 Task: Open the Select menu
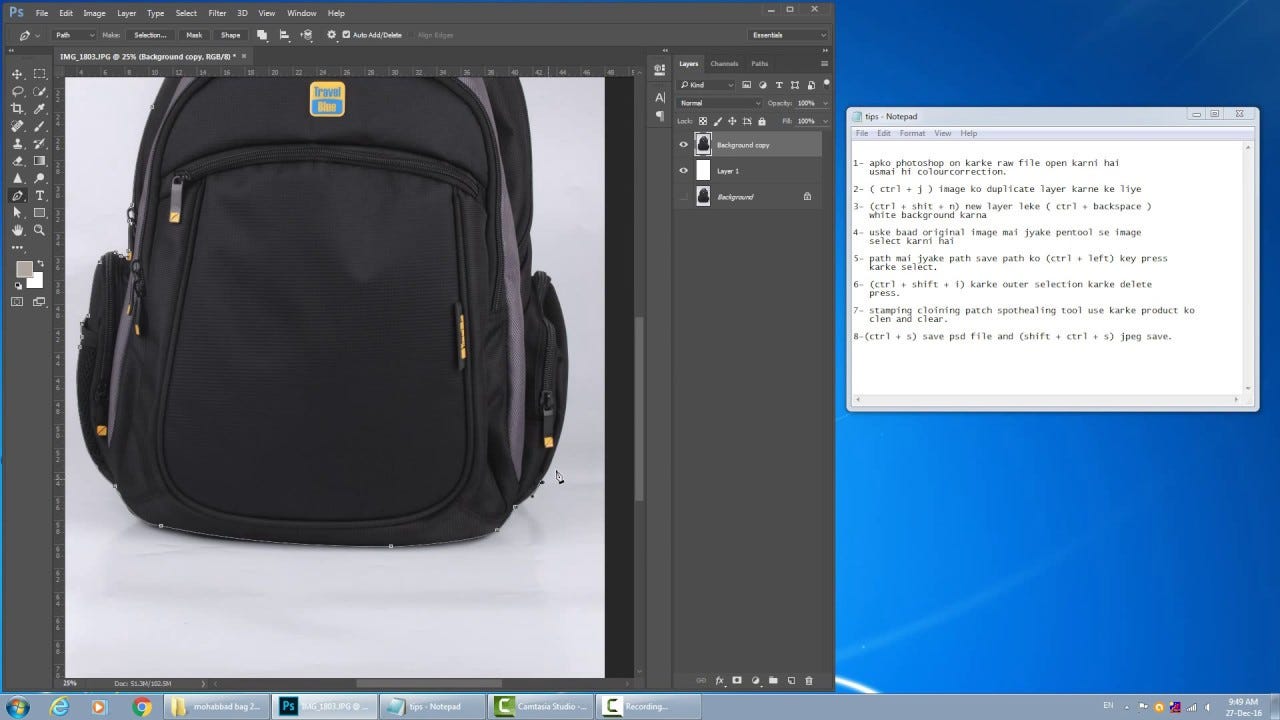tap(186, 13)
